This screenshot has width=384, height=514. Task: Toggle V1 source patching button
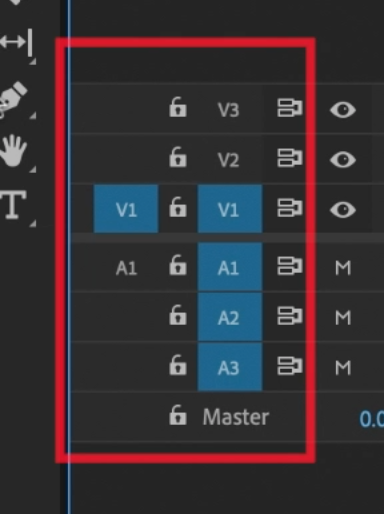tap(126, 209)
